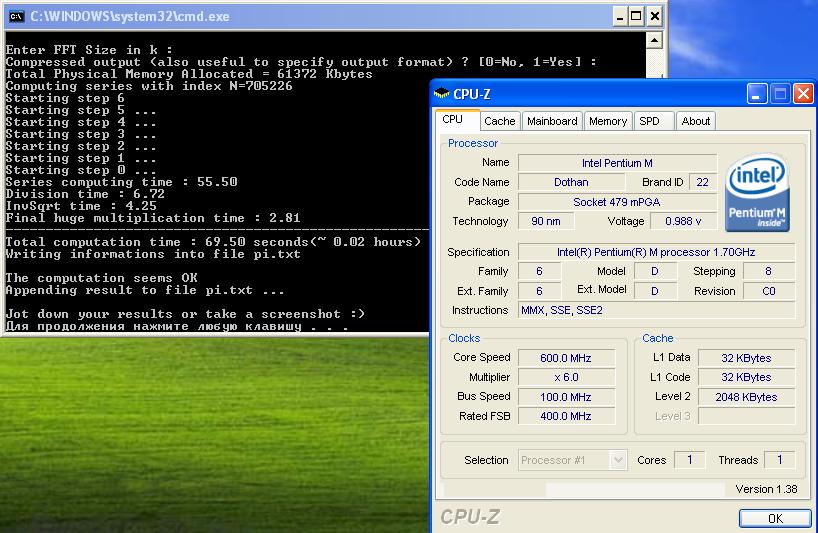
Task: Switch to the Cache tab
Action: point(499,121)
